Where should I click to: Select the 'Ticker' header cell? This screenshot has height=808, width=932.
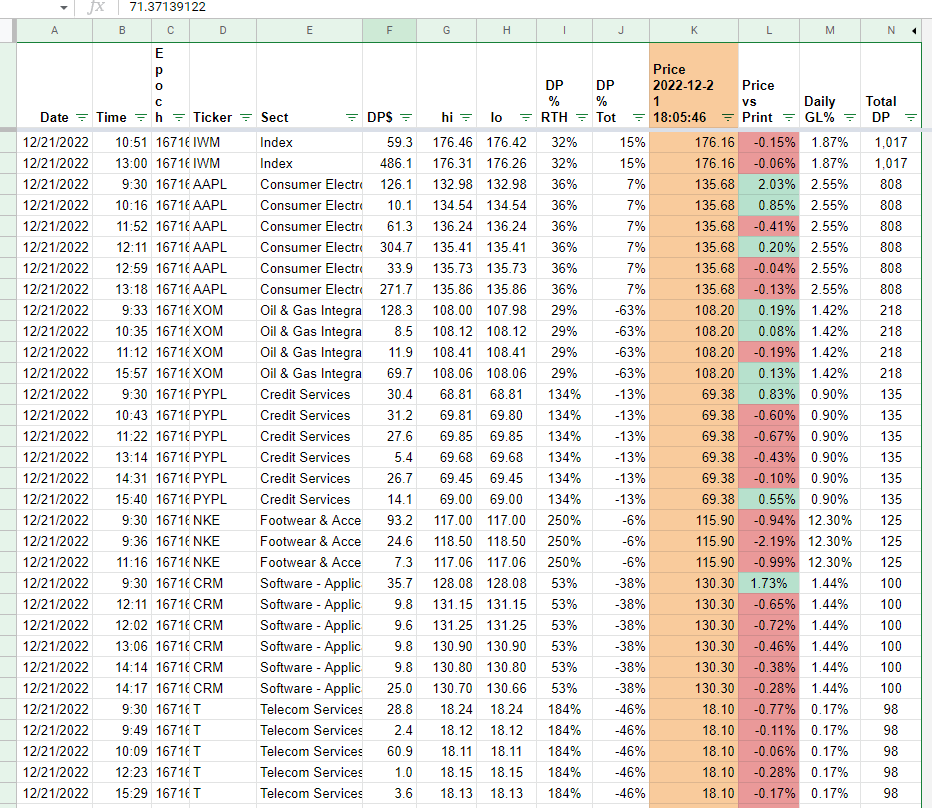click(x=223, y=85)
